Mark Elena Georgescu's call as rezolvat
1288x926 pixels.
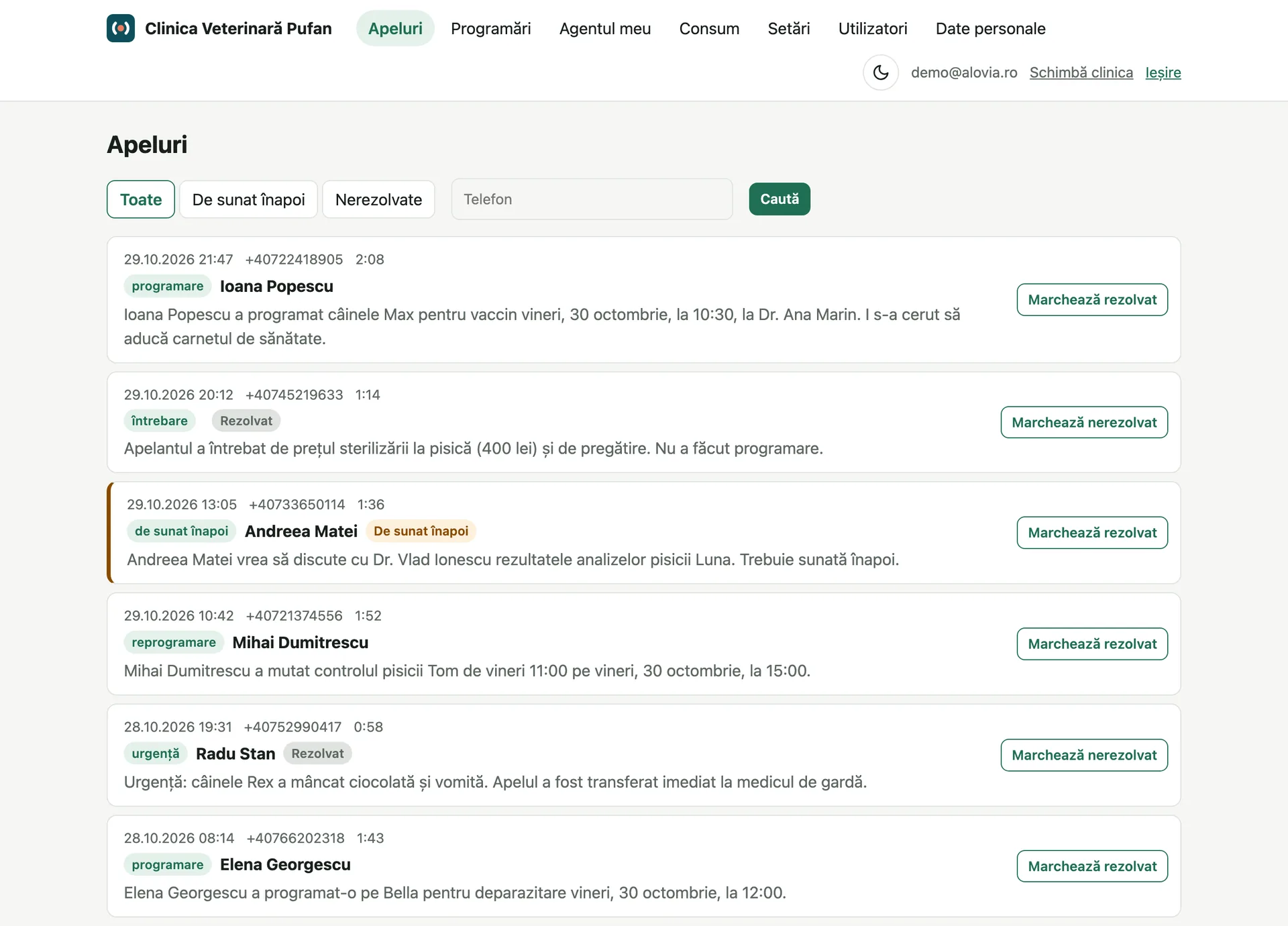pyautogui.click(x=1092, y=866)
